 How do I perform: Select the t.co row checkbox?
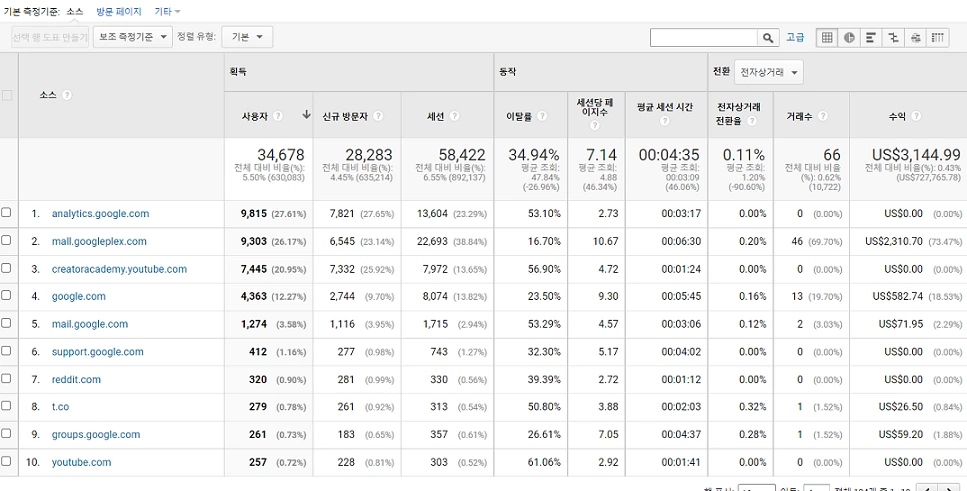pyautogui.click(x=6, y=405)
